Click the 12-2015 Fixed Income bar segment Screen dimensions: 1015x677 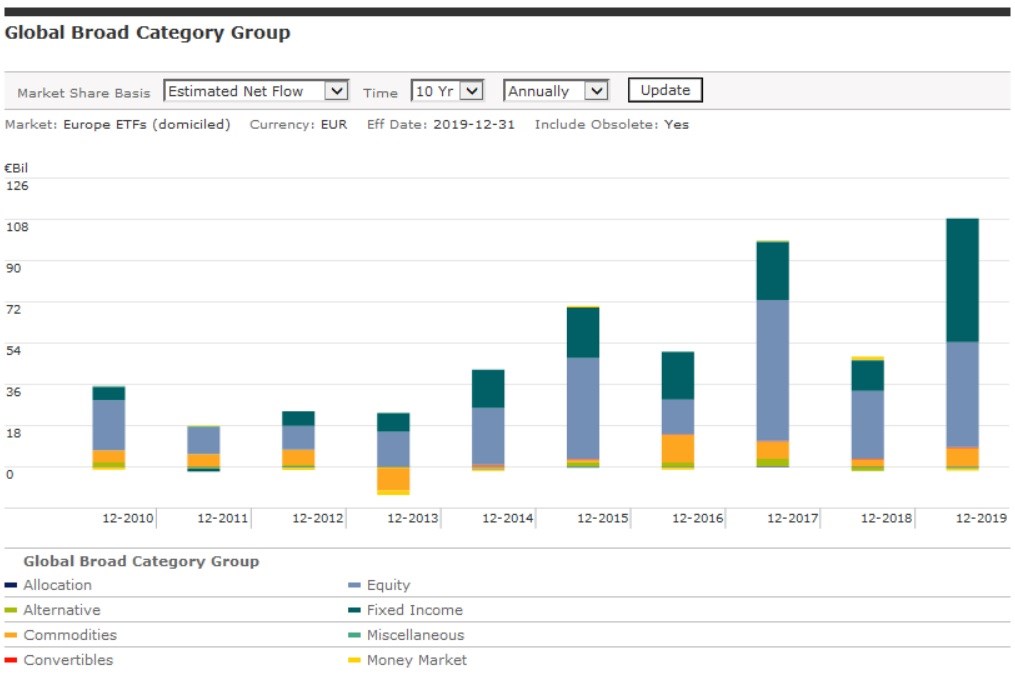582,332
